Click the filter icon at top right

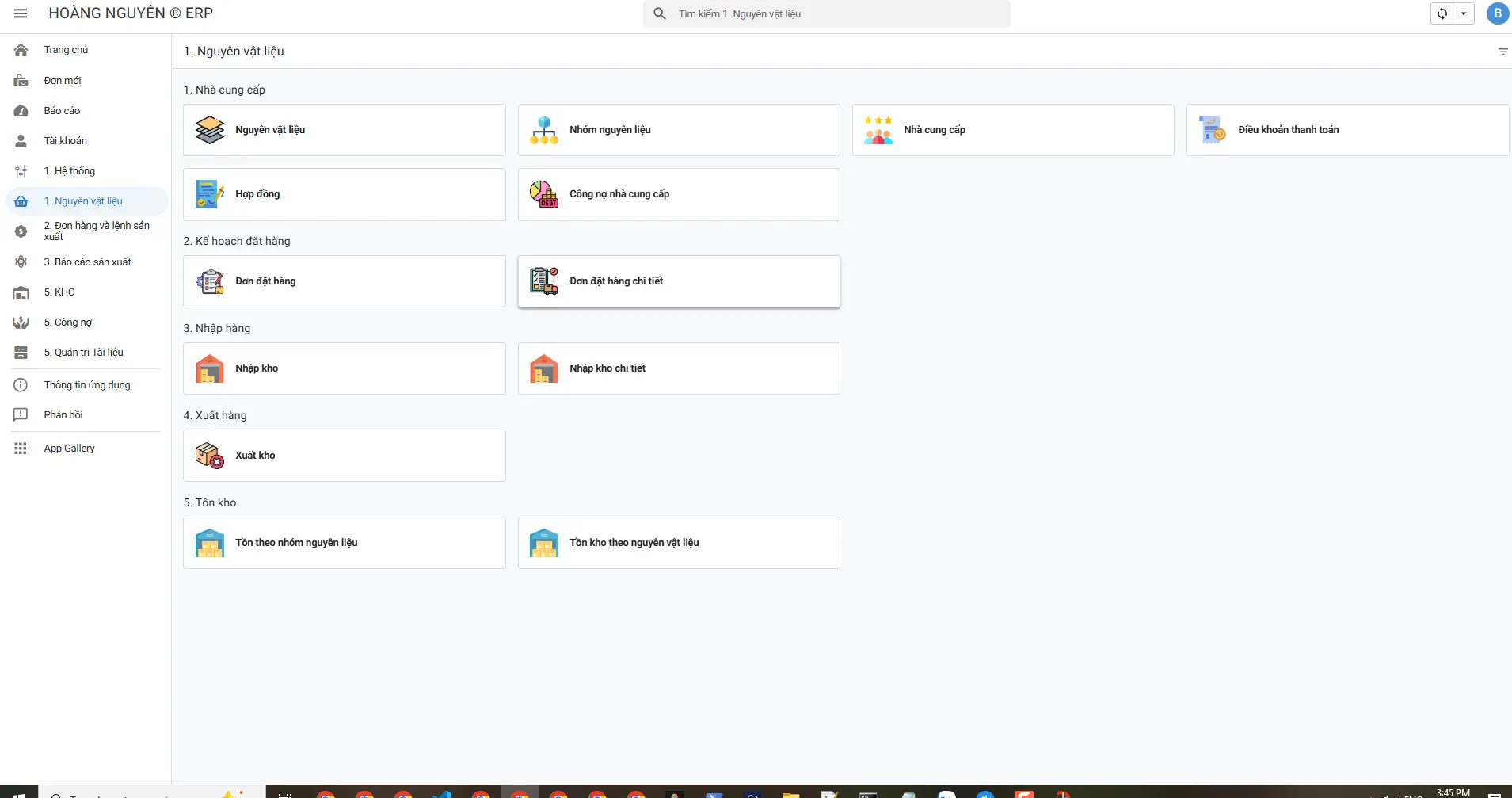[x=1502, y=52]
